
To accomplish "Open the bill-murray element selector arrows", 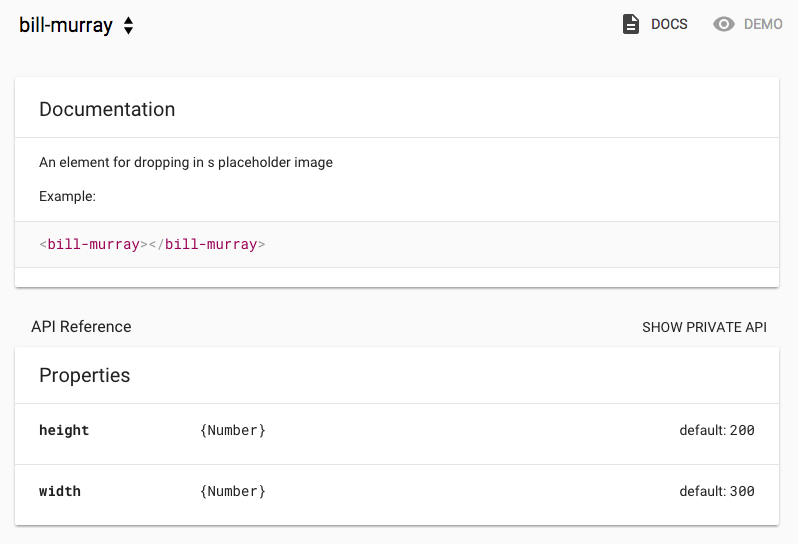I will 128,26.
